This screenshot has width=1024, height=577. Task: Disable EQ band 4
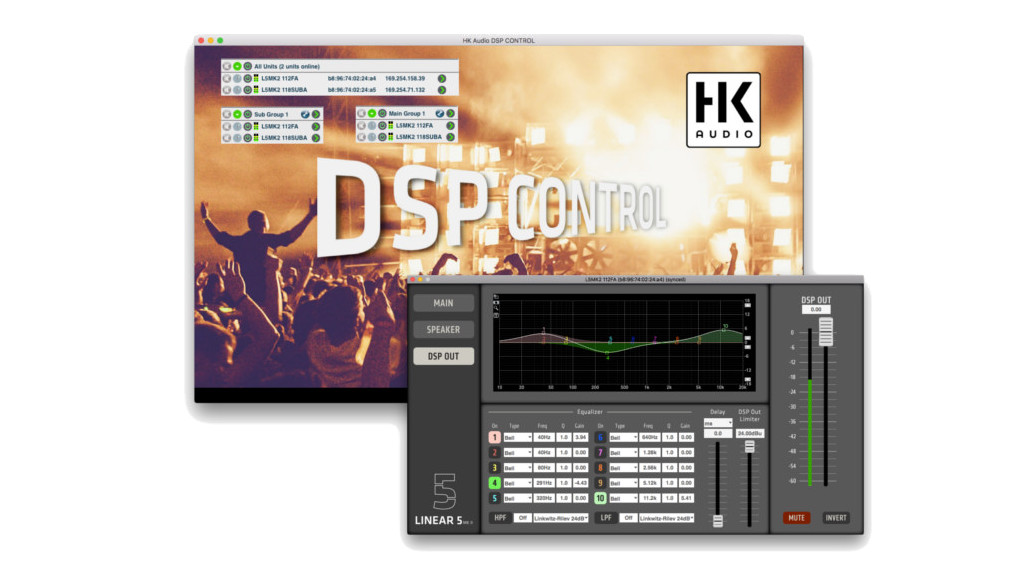494,483
